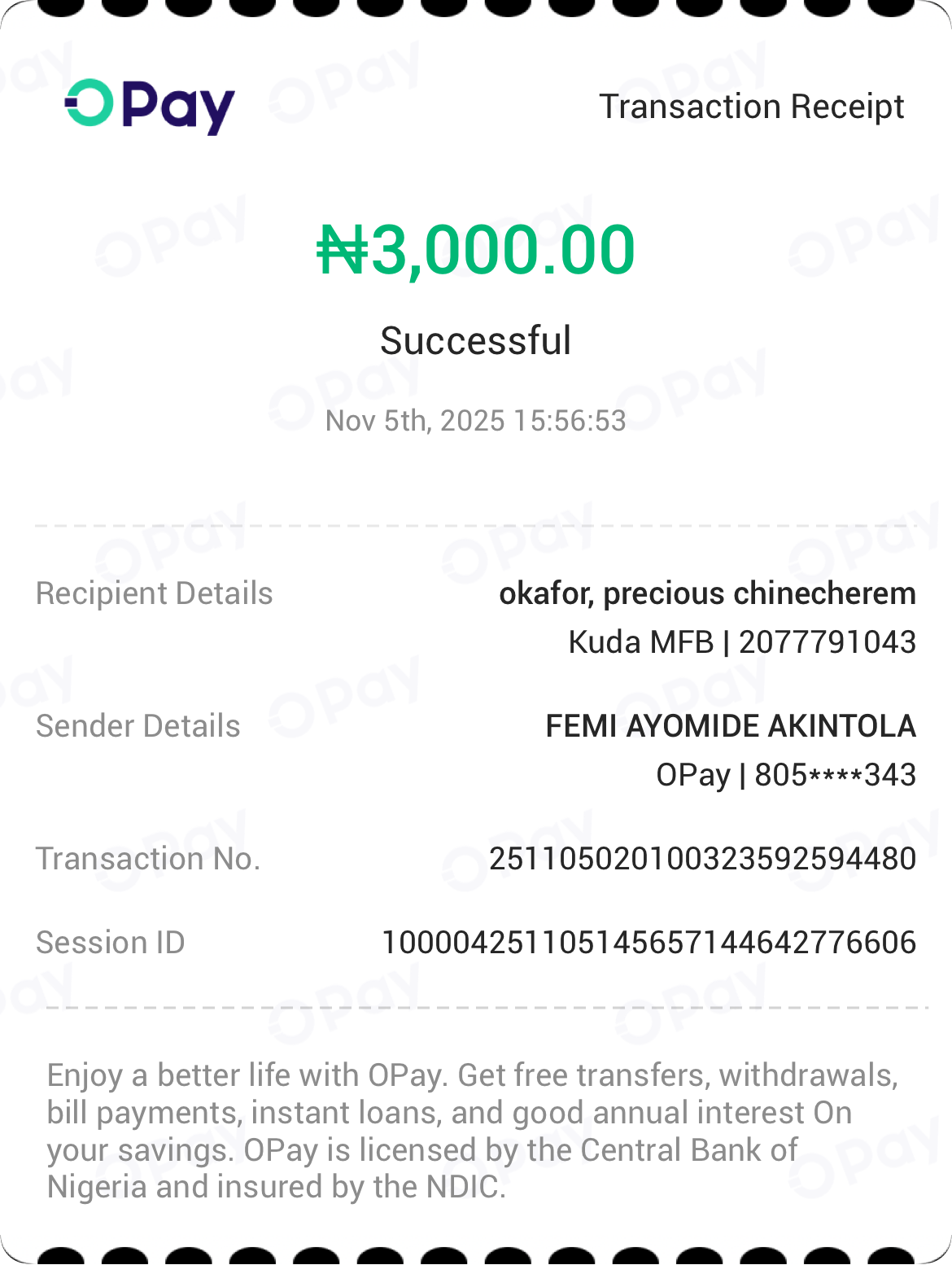Click the Session ID label

pos(111,943)
